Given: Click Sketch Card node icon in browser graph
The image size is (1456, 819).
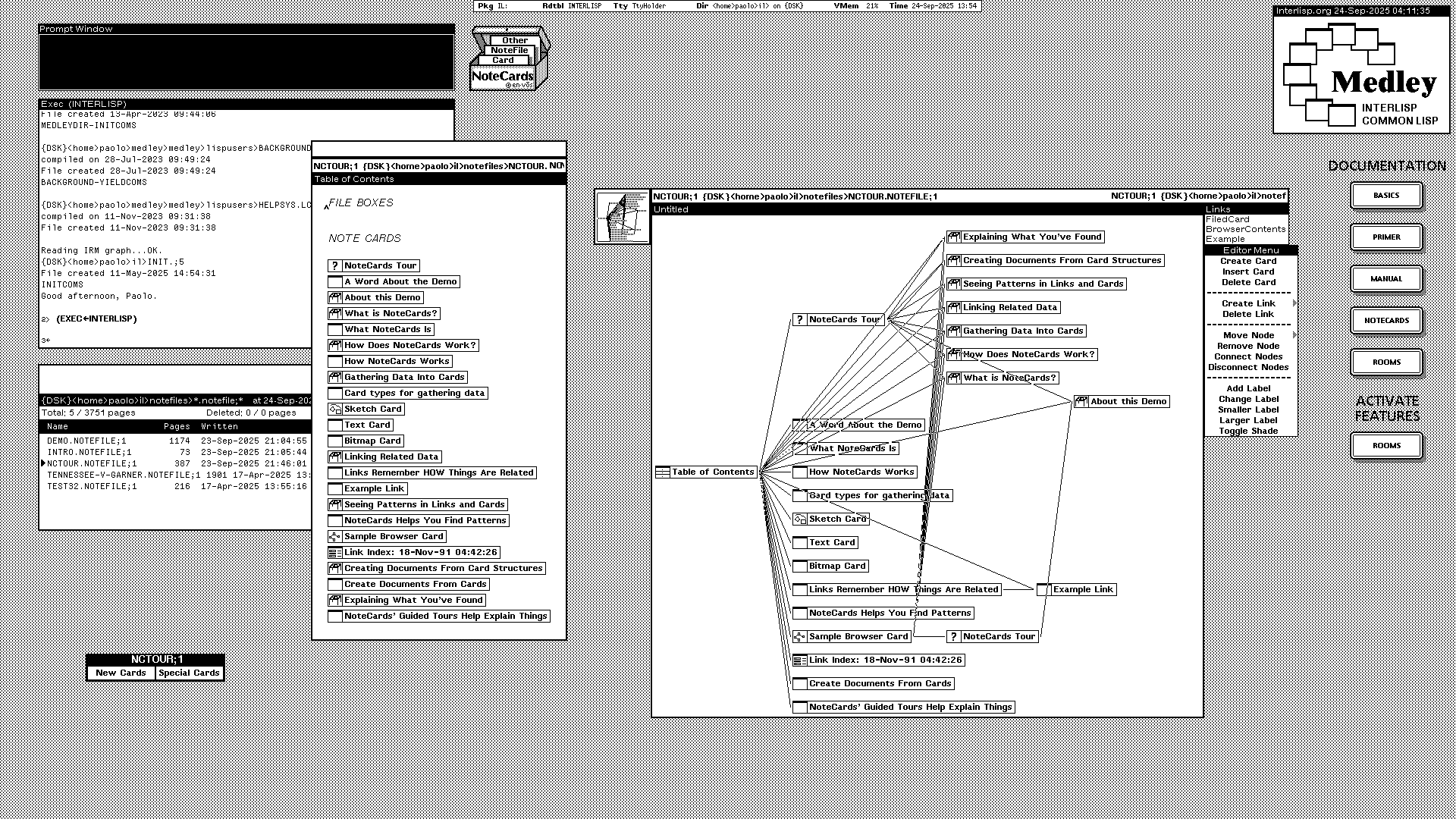Looking at the screenshot, I should click(800, 519).
